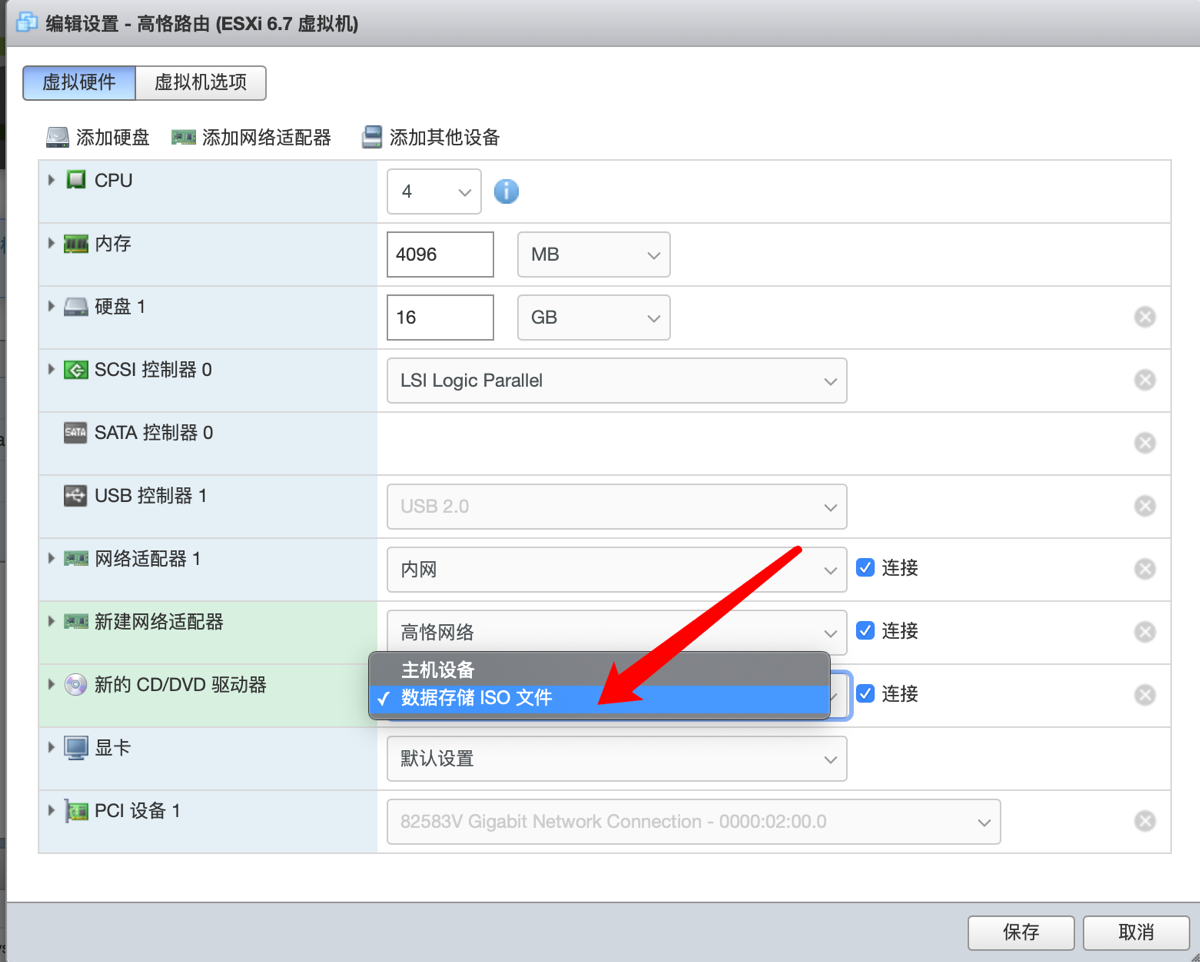Open the LSI Logic Parallel dropdown

click(617, 380)
